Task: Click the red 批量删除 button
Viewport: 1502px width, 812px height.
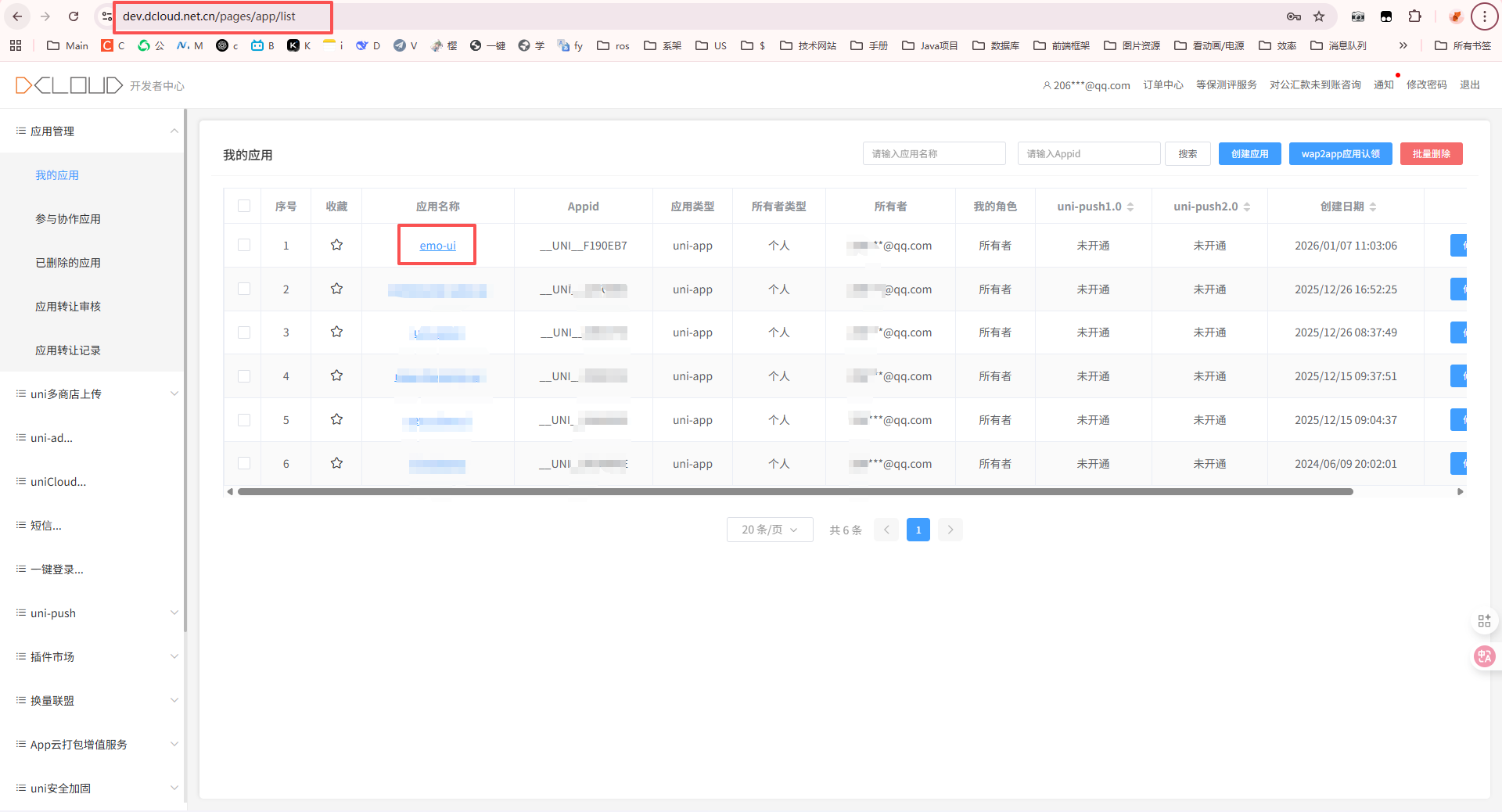Action: [x=1431, y=153]
